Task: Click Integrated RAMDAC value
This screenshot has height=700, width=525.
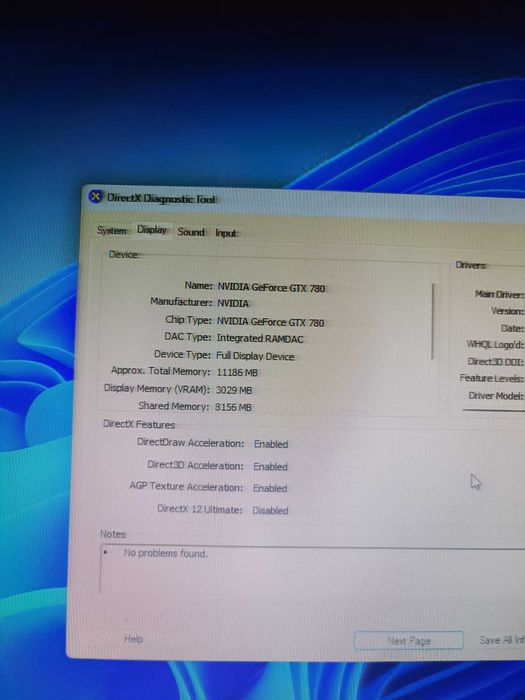Action: 260,339
